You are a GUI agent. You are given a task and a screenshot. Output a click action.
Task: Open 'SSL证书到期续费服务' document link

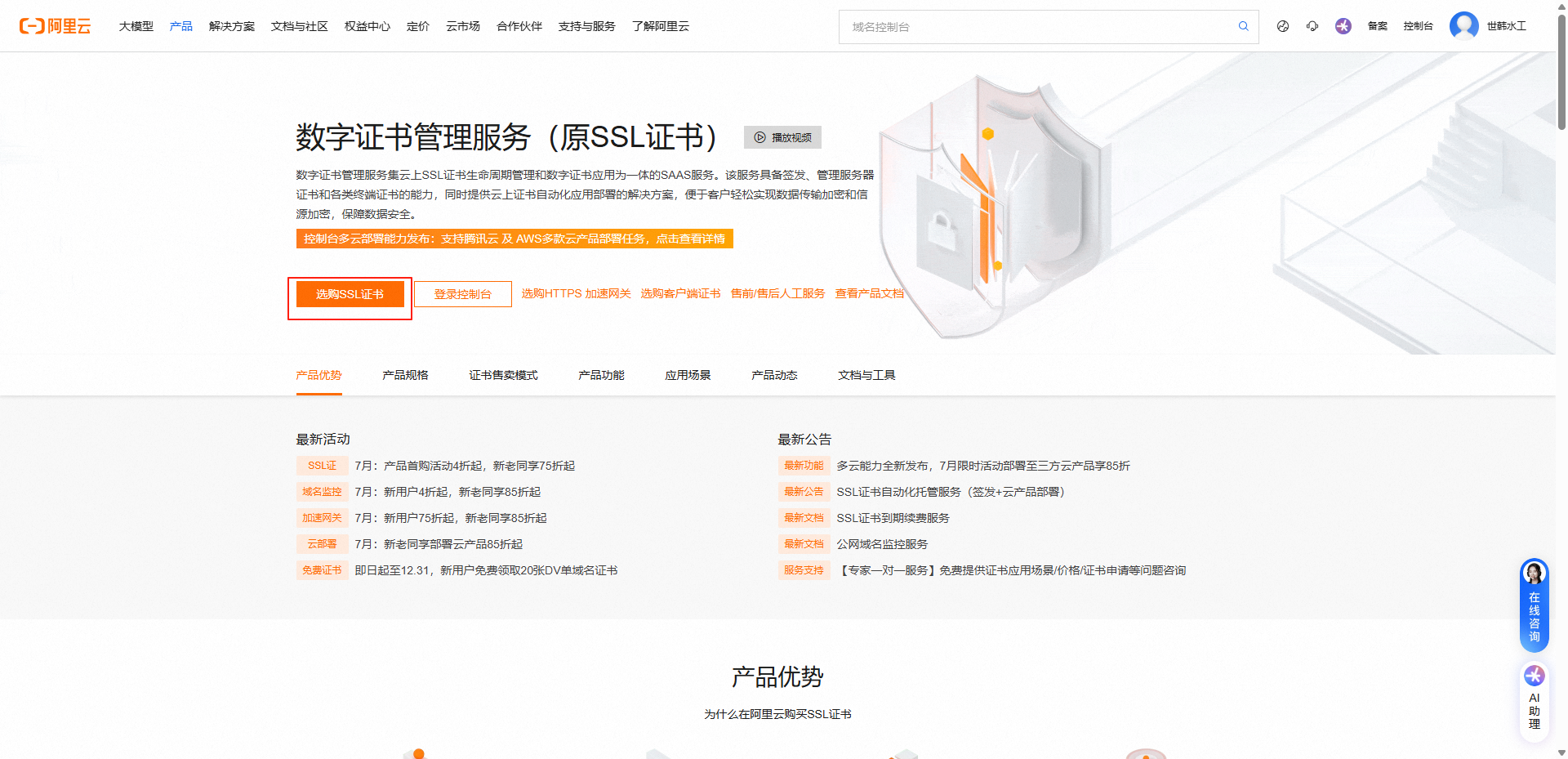[893, 518]
